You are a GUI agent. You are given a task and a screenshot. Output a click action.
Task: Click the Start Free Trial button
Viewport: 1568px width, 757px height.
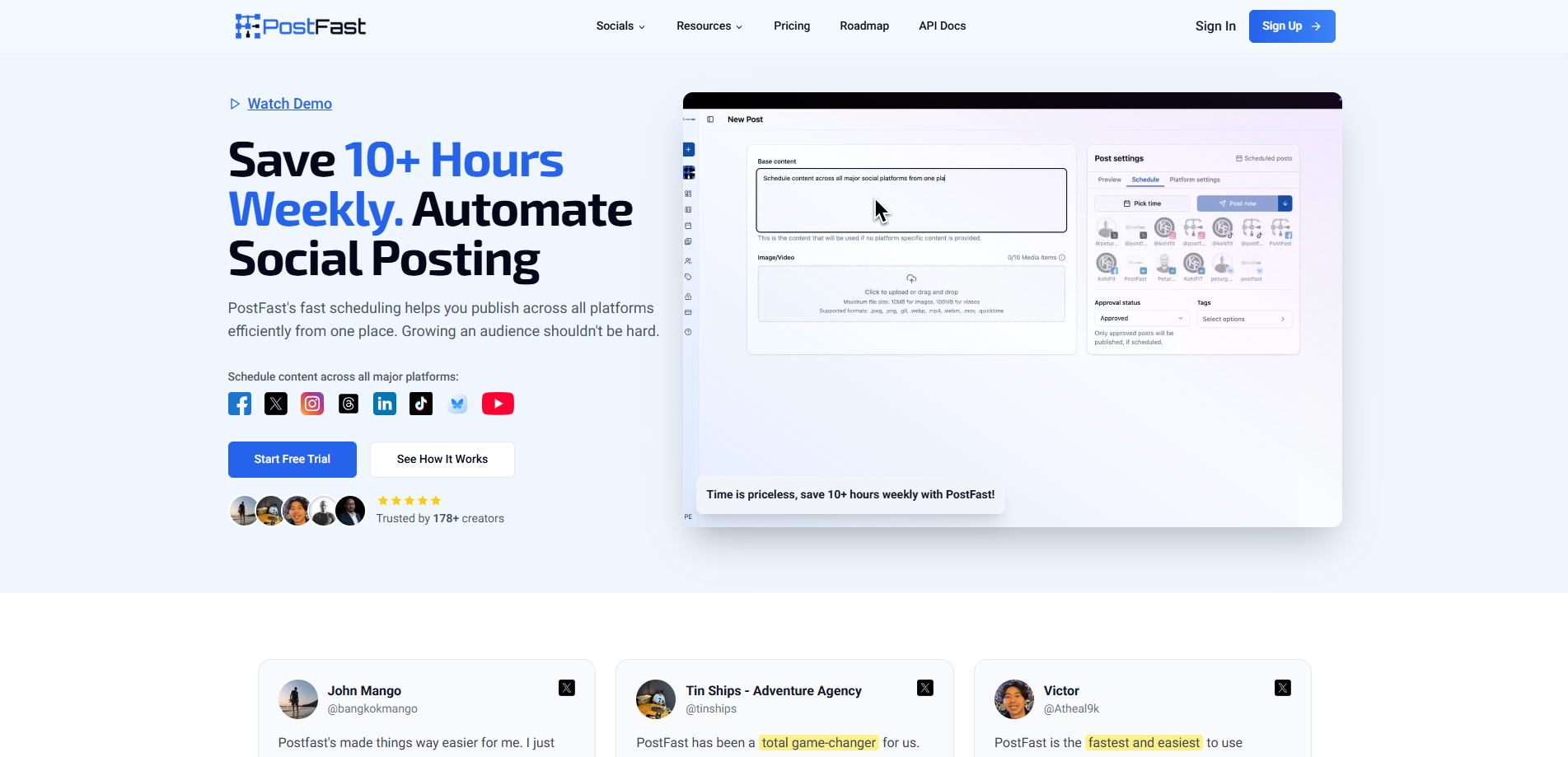(292, 459)
